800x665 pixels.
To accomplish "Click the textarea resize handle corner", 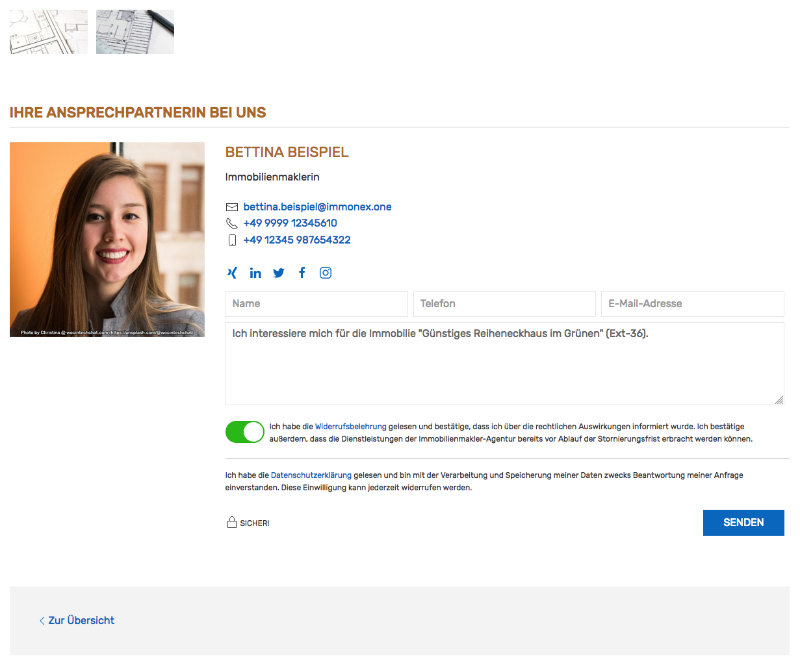I will point(779,400).
